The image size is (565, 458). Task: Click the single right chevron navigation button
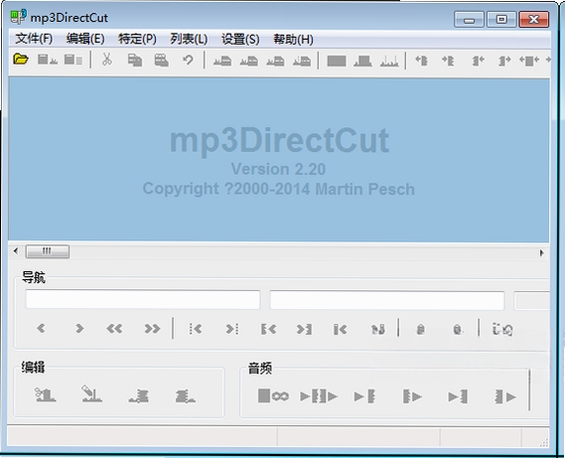tap(79, 328)
